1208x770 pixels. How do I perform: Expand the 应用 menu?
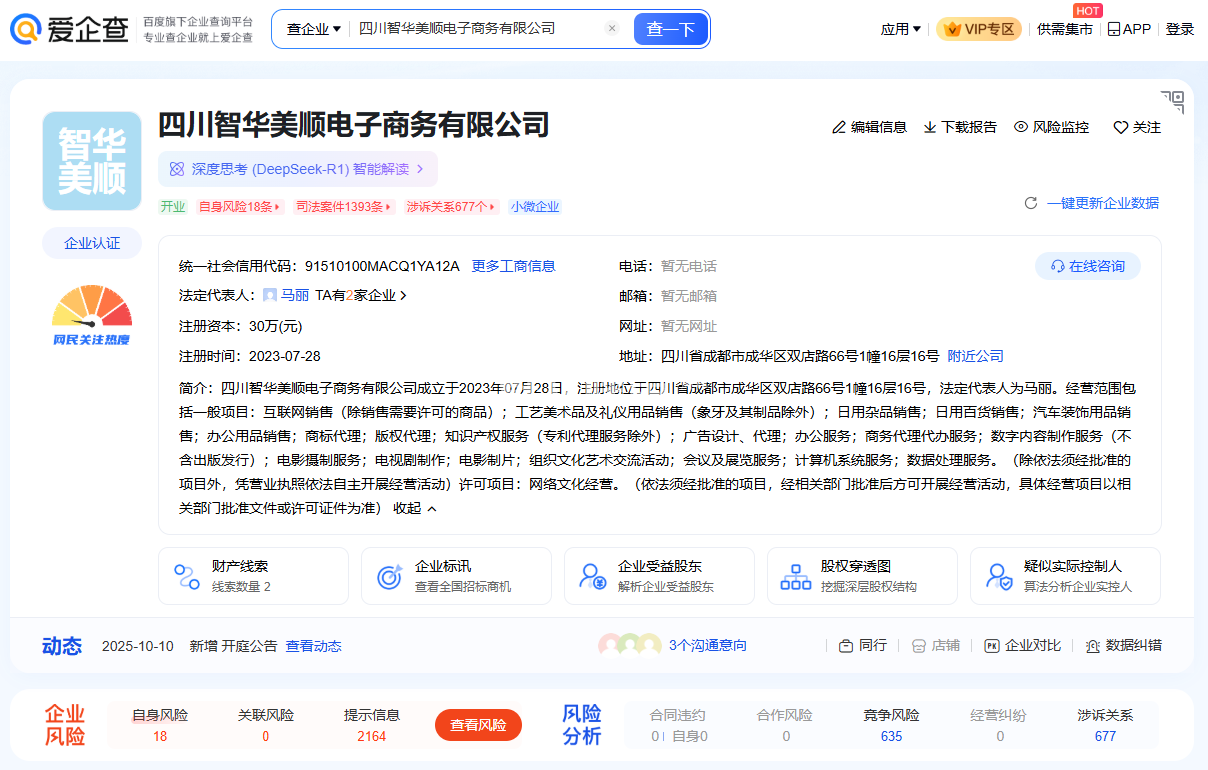point(900,29)
